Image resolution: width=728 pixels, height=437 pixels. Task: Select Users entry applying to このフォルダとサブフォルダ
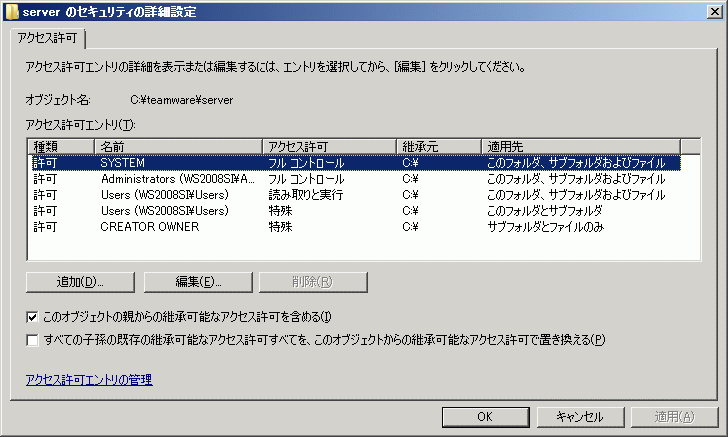click(x=355, y=211)
